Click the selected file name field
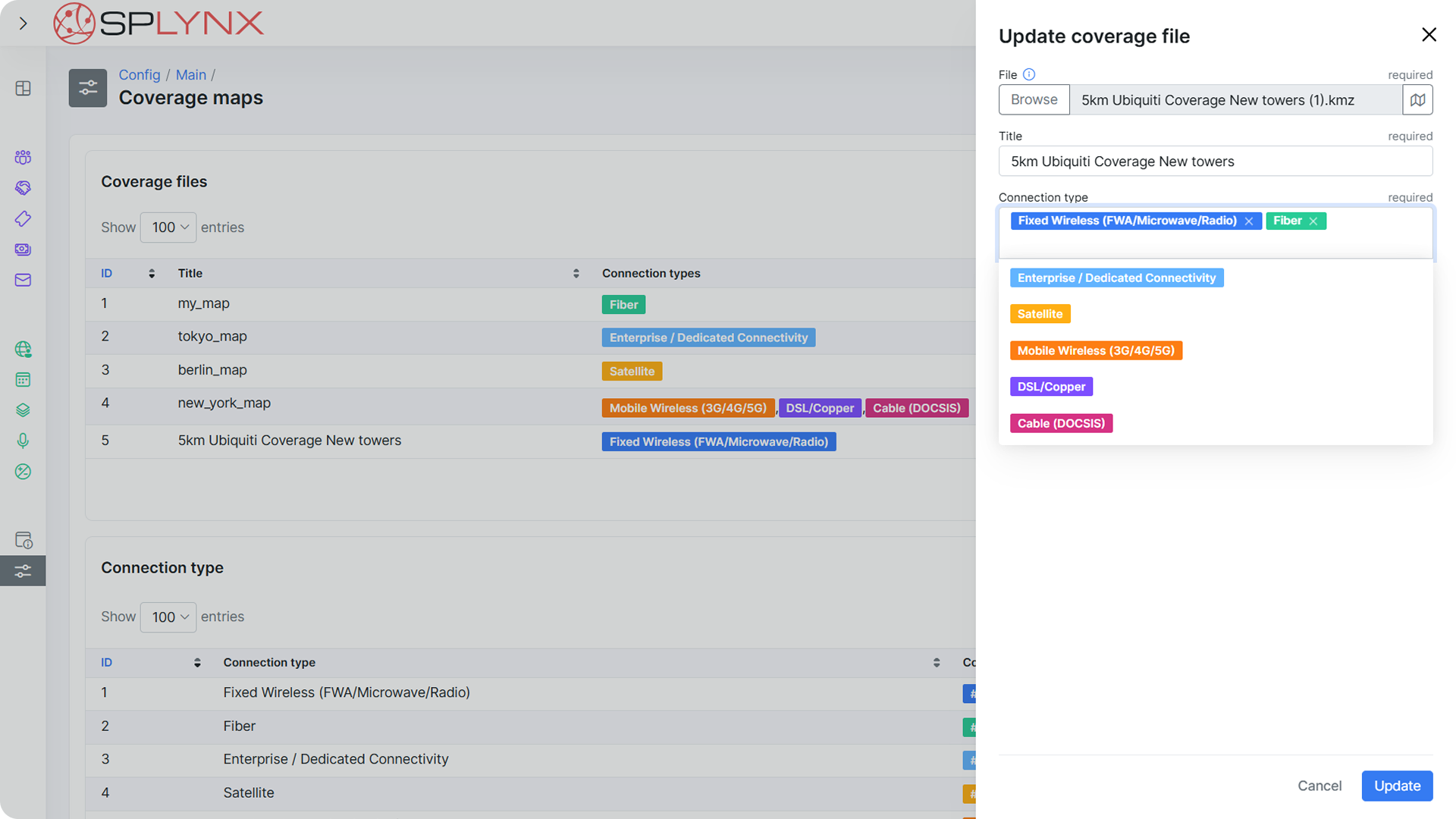The height and width of the screenshot is (819, 1456). pyautogui.click(x=1235, y=99)
